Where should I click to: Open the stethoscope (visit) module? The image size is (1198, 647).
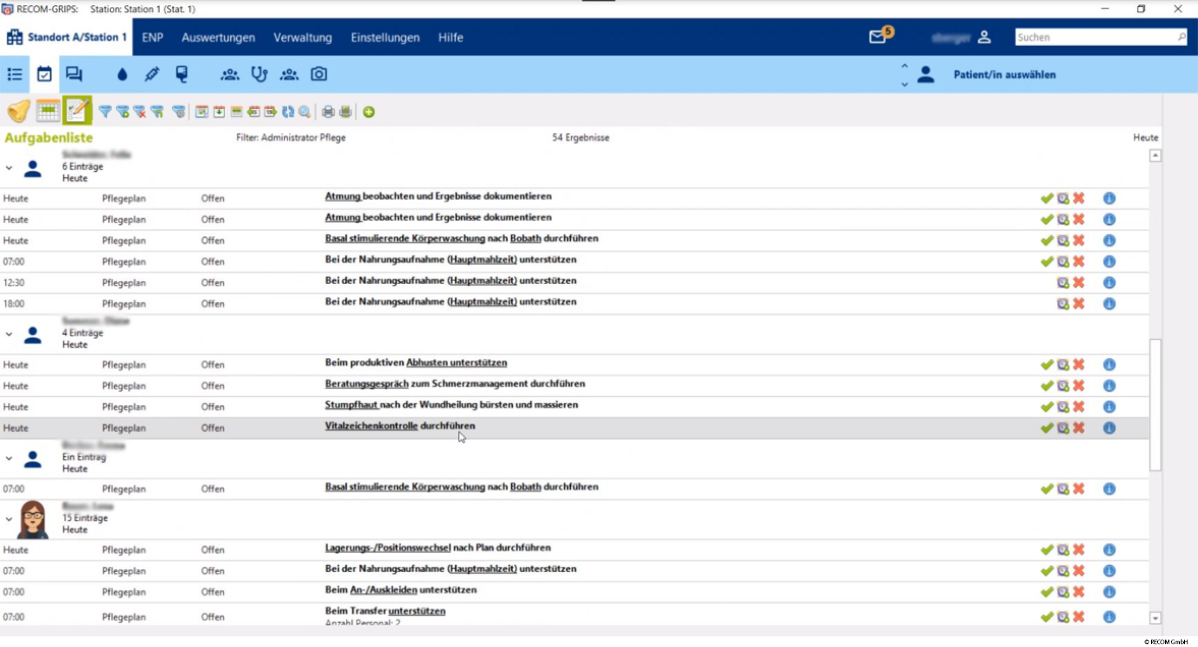pyautogui.click(x=259, y=74)
